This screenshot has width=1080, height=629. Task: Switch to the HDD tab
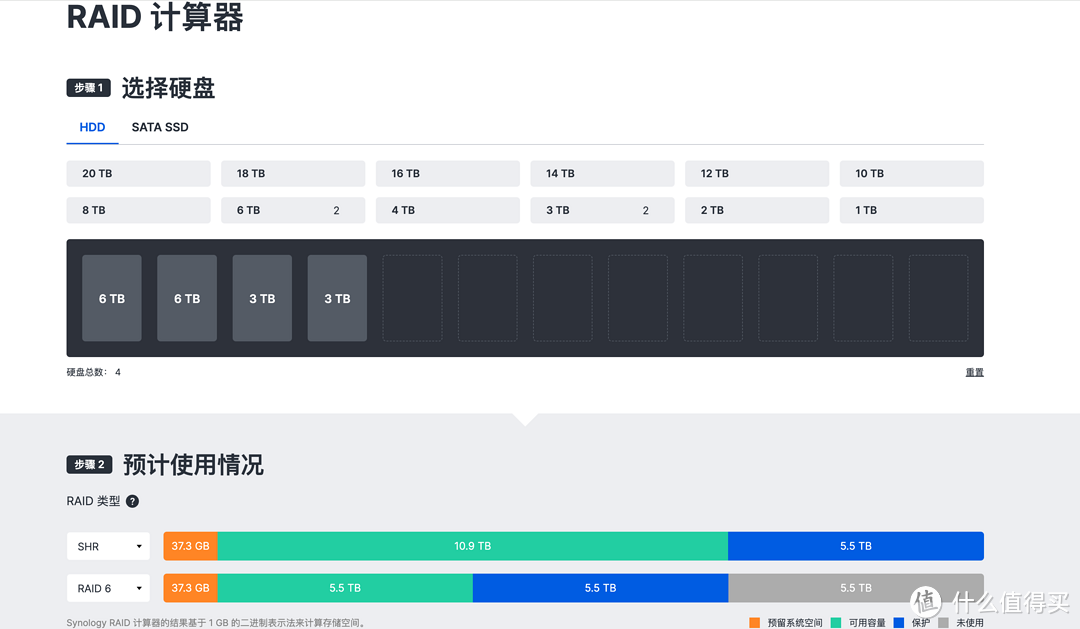[92, 127]
